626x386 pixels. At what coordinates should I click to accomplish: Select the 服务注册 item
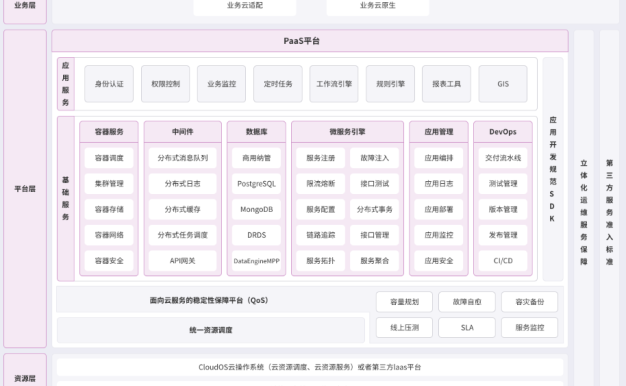[x=321, y=158]
